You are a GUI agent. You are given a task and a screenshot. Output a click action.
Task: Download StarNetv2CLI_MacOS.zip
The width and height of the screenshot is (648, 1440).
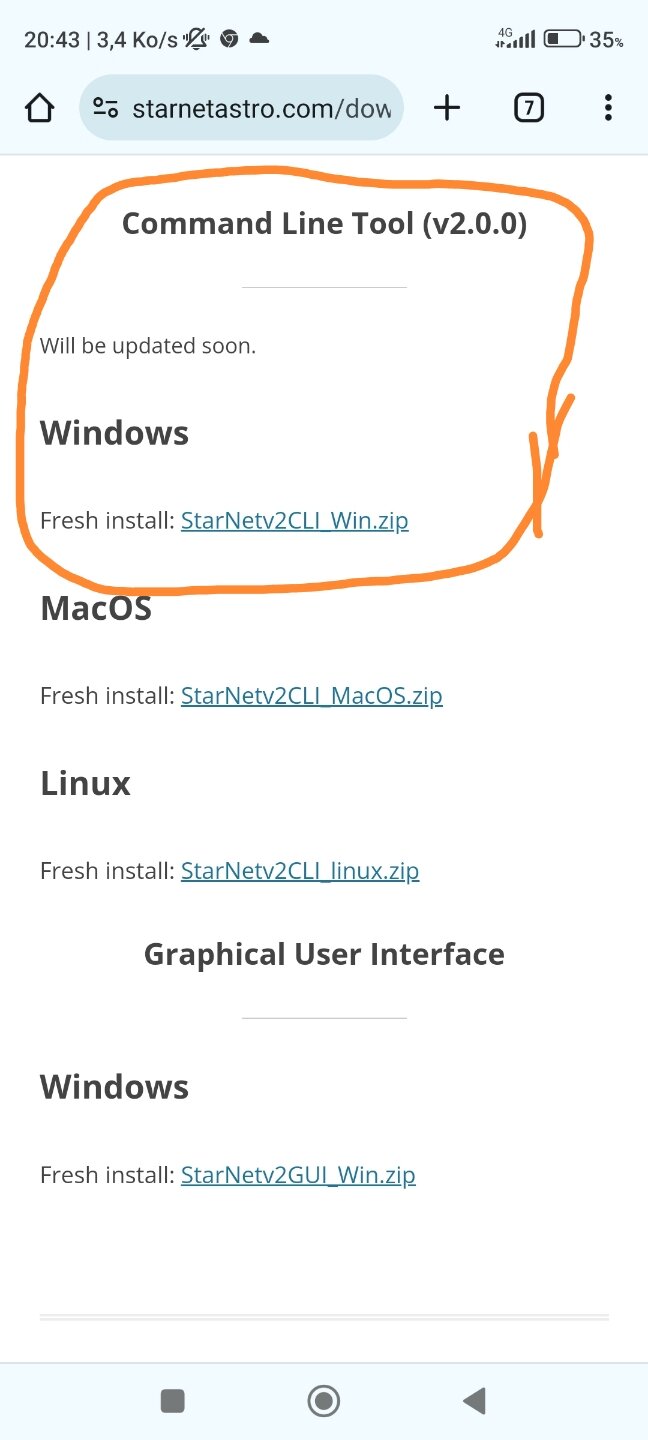[311, 696]
